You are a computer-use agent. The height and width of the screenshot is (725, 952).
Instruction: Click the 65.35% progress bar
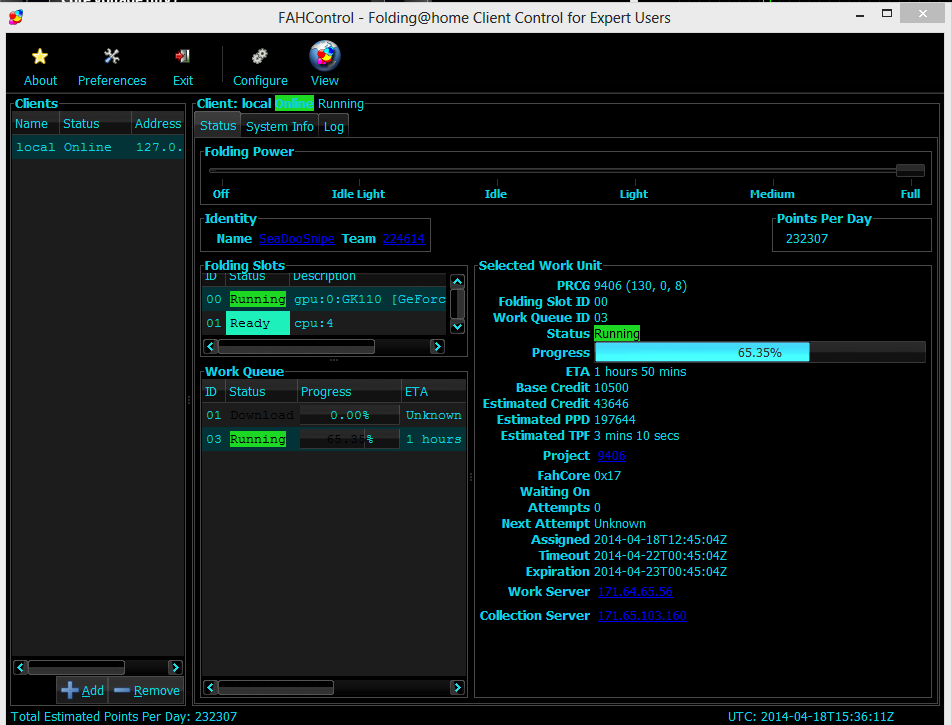pos(760,352)
